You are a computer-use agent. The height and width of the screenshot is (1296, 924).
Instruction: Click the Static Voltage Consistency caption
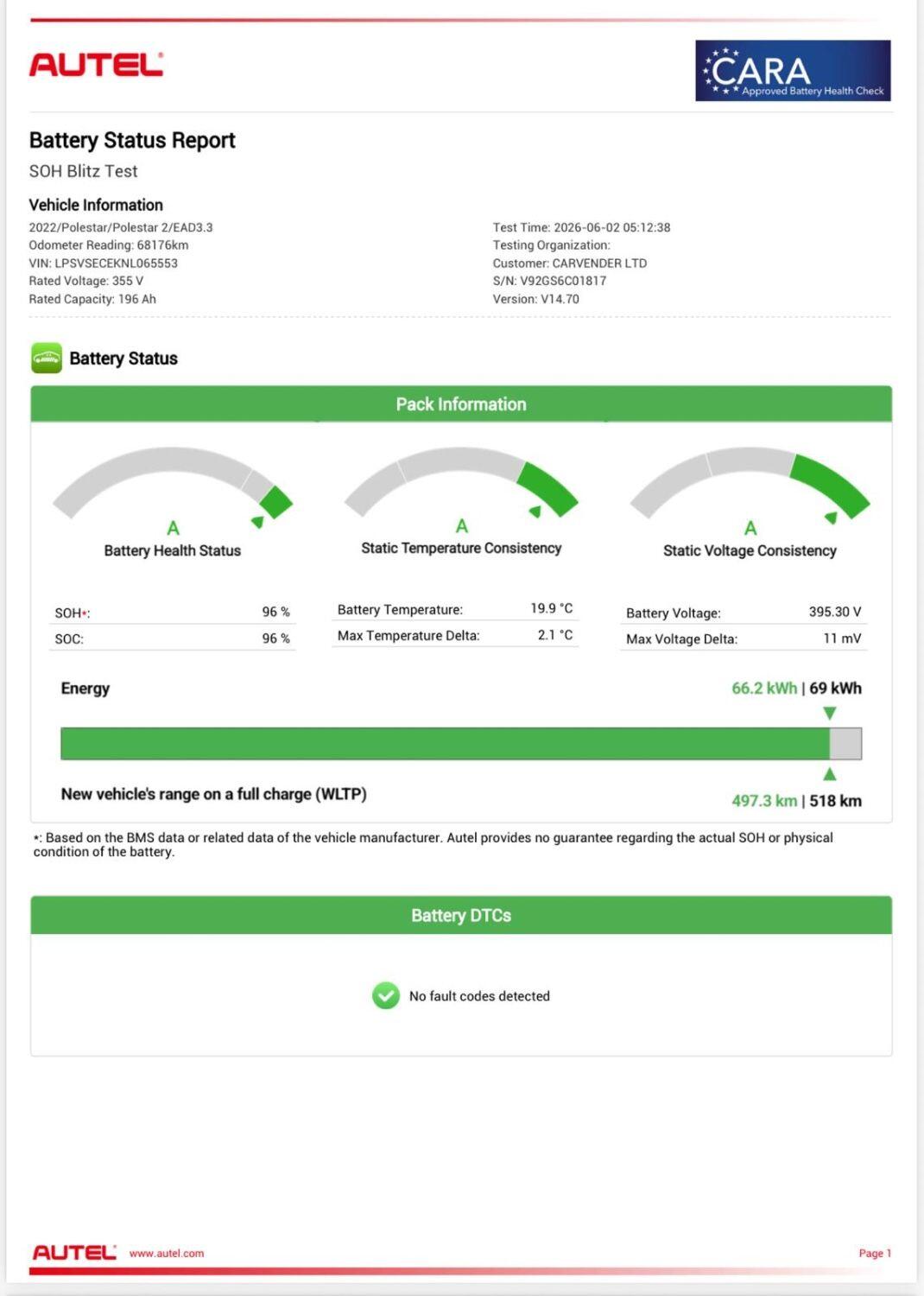point(750,550)
